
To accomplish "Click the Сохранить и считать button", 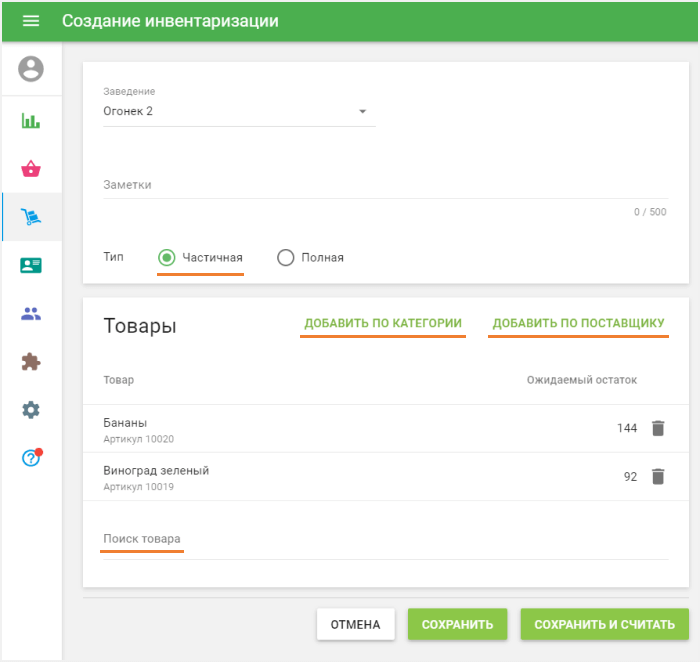I will [604, 625].
